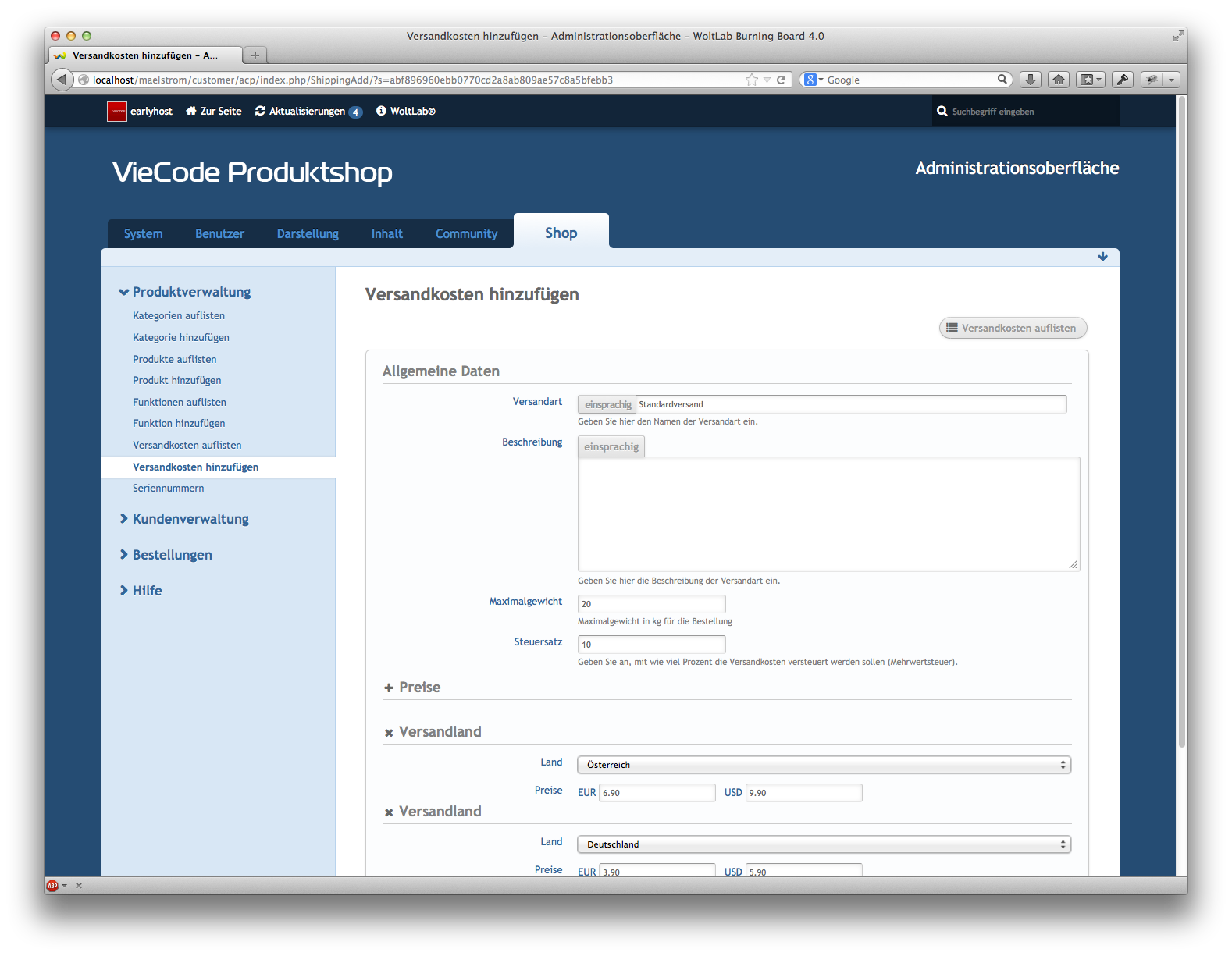The width and height of the screenshot is (1232, 956).
Task: Toggle einsprachig button for Versandart field
Action: point(607,404)
